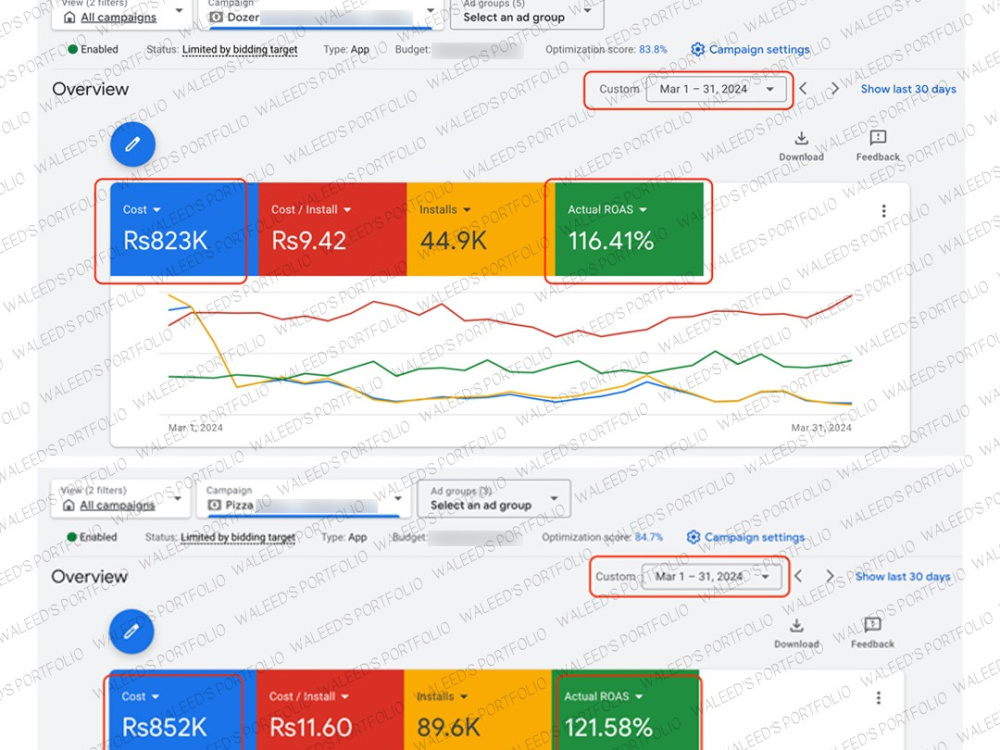Open the three-dot menu on the Dozer scorecard
Image resolution: width=1000 pixels, height=750 pixels.
pos(883,211)
